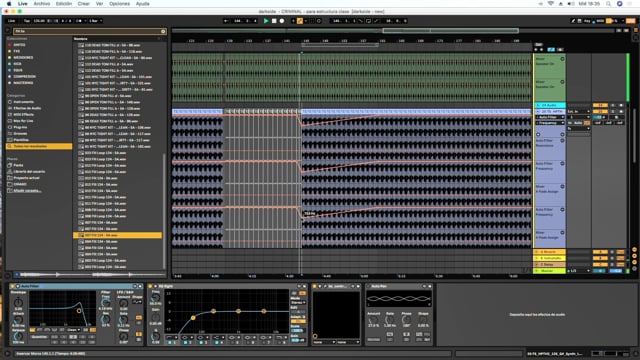
Task: Click the Stop button in the transport
Action: [274, 21]
